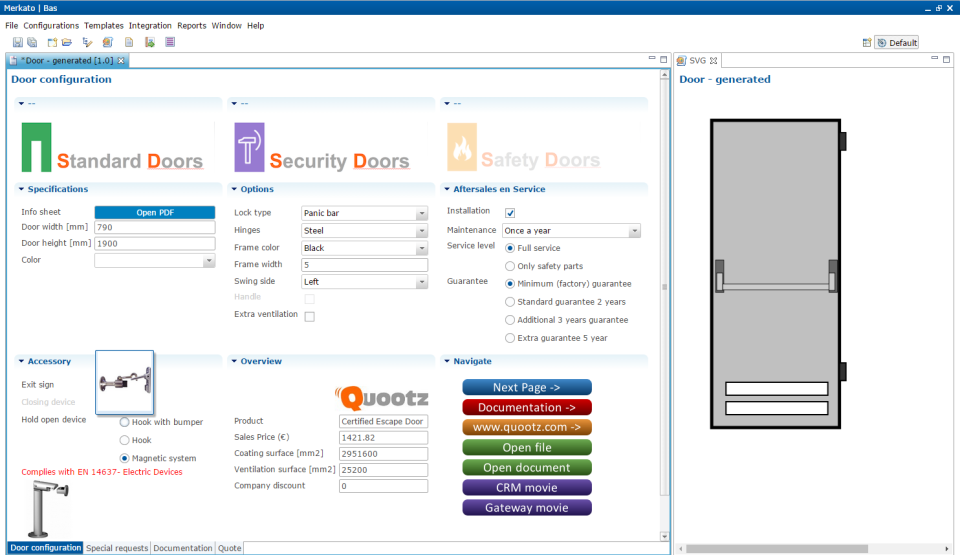960x555 pixels.
Task: Click the Next Page -> button
Action: (x=527, y=387)
